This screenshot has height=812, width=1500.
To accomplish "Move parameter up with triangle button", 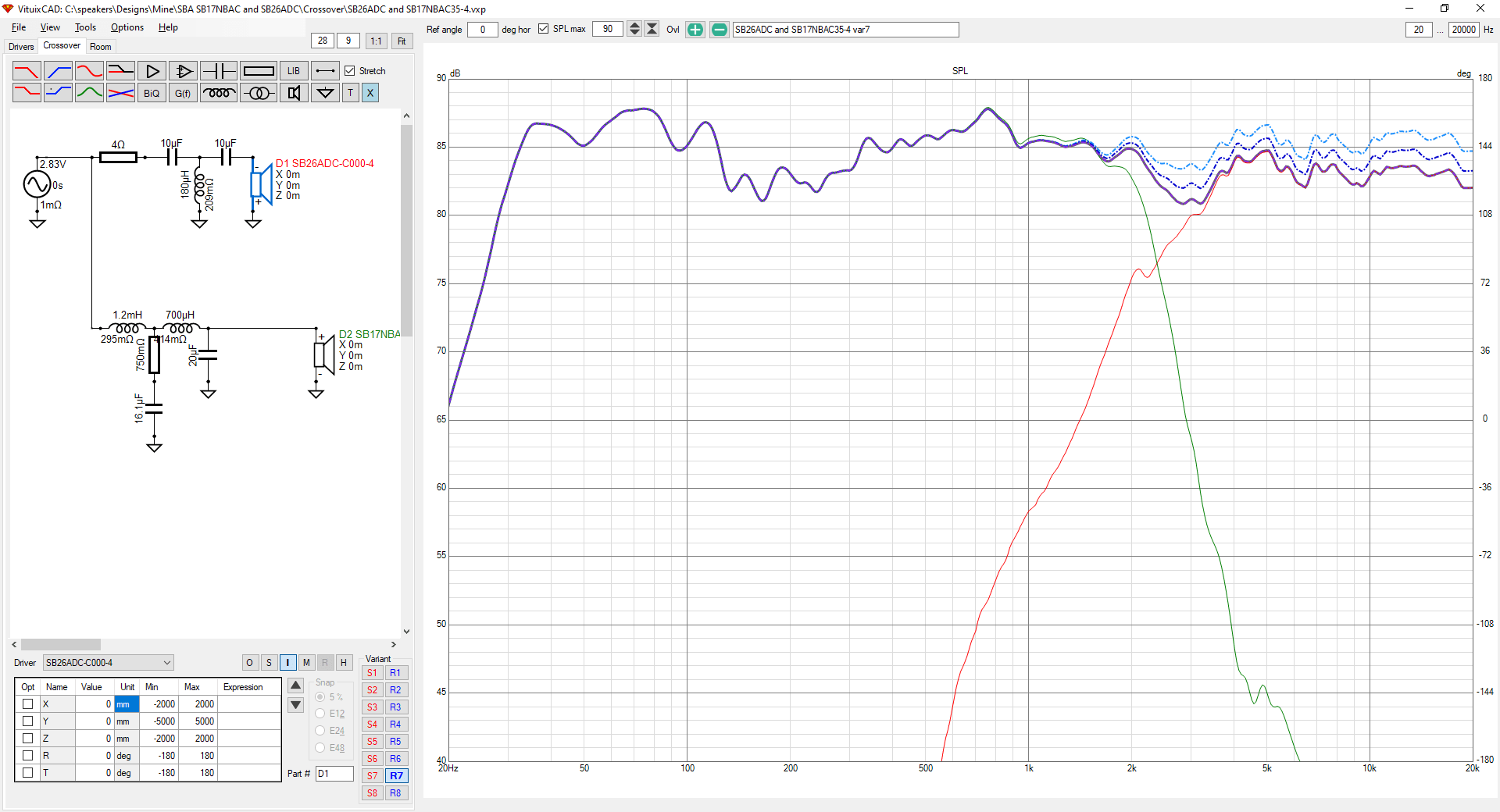I will pyautogui.click(x=296, y=686).
